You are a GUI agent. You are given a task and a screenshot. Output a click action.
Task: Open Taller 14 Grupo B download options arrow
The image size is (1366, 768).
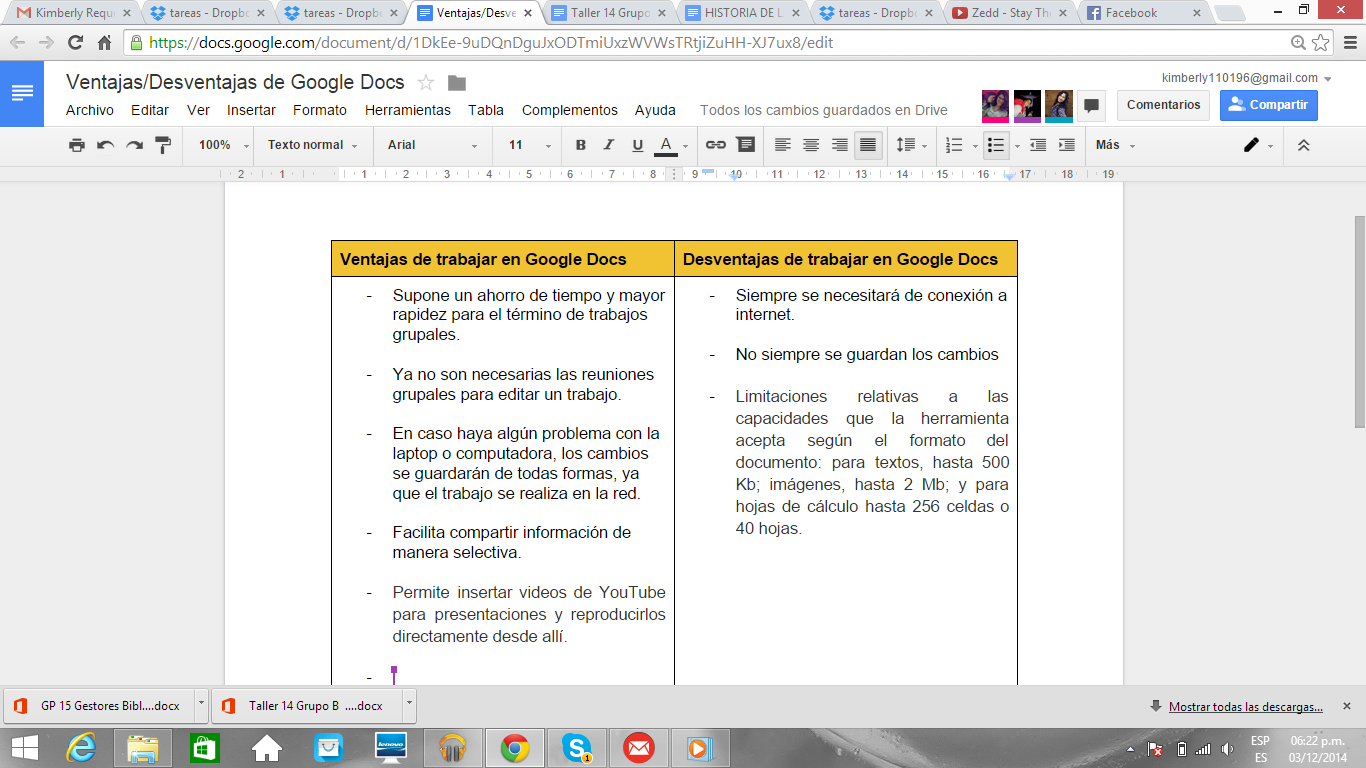click(x=409, y=705)
